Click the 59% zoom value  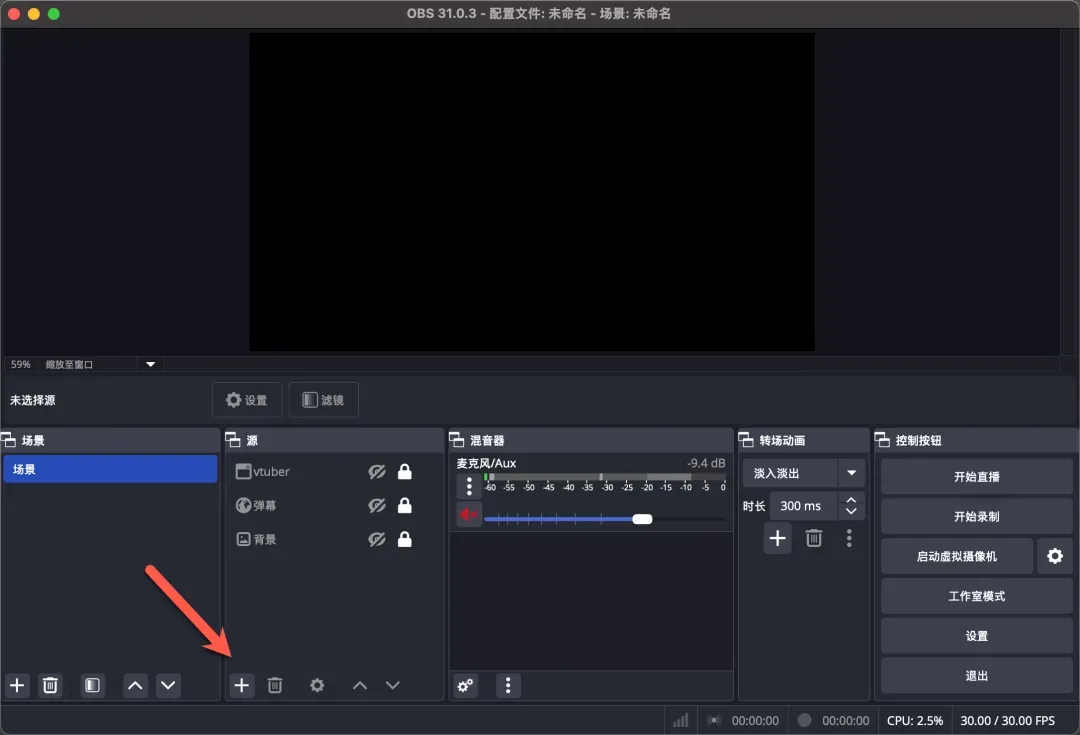coord(21,364)
